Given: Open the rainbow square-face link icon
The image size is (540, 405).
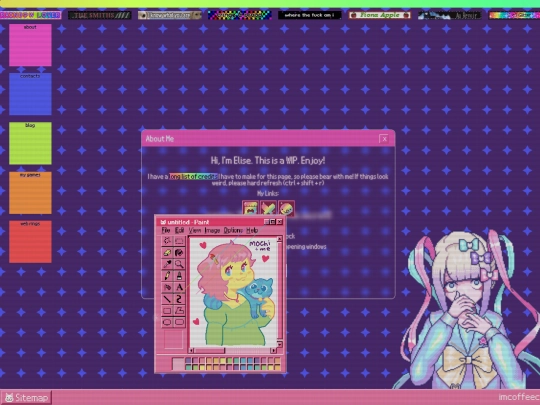Looking at the screenshot, I should point(250,208).
